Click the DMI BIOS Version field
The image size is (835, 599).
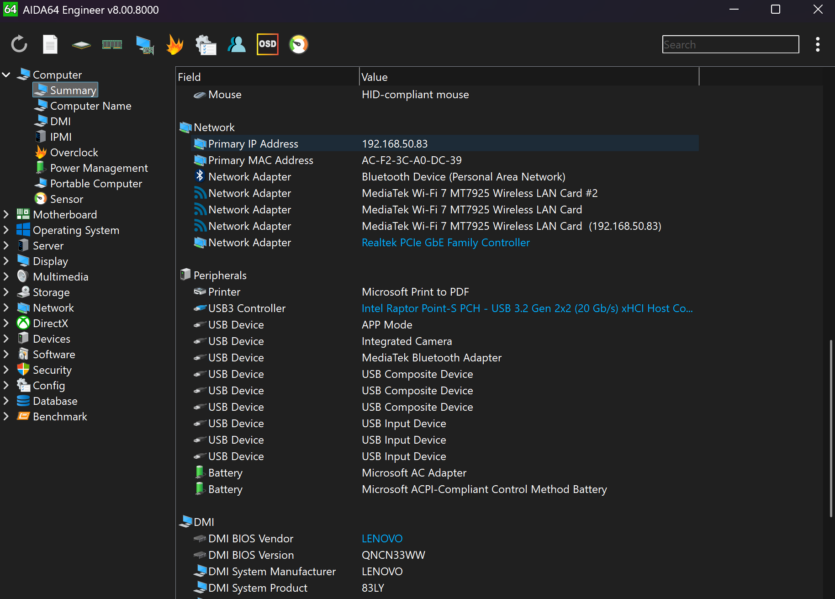coord(251,555)
